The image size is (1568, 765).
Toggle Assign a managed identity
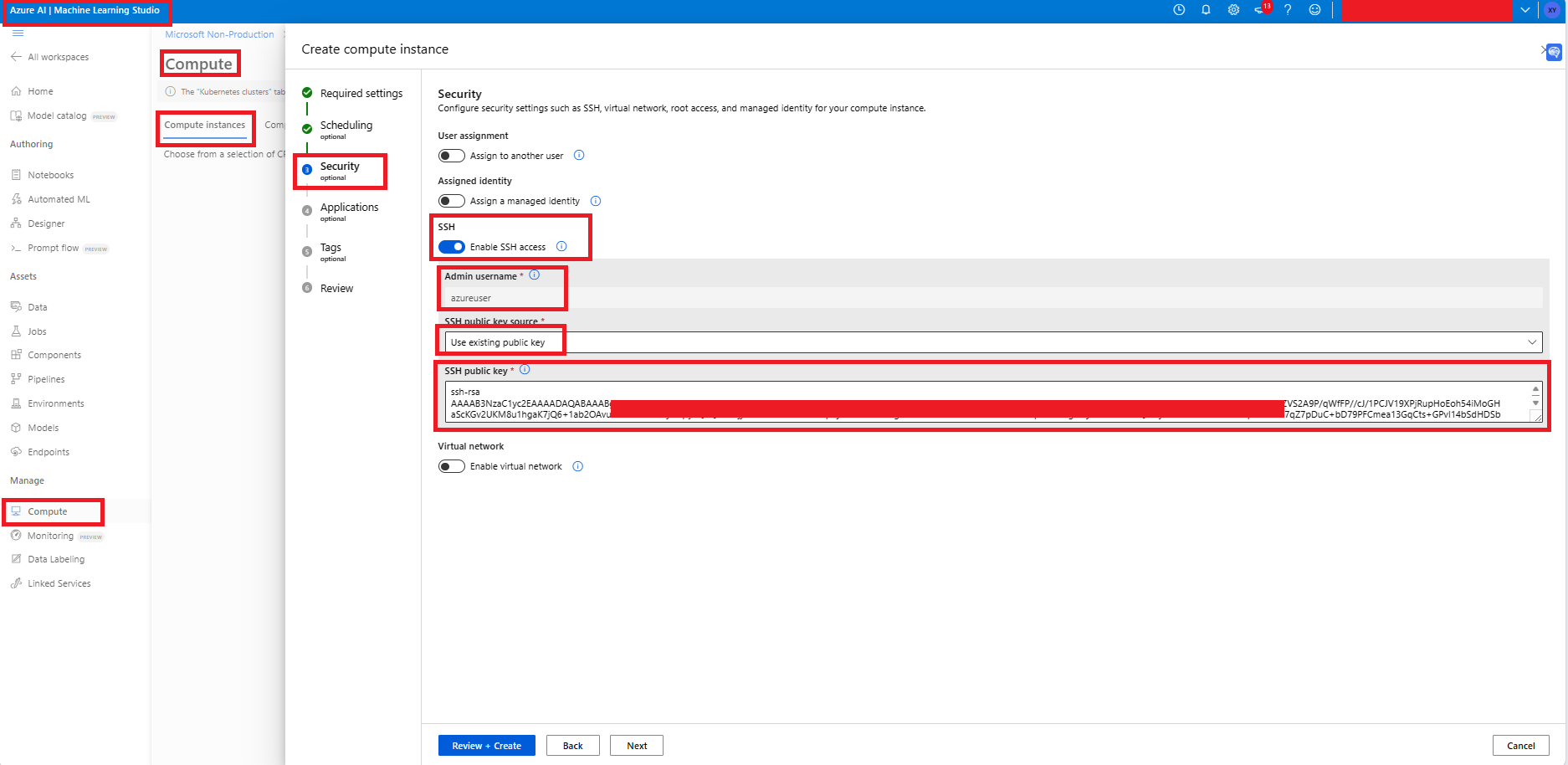coord(451,200)
